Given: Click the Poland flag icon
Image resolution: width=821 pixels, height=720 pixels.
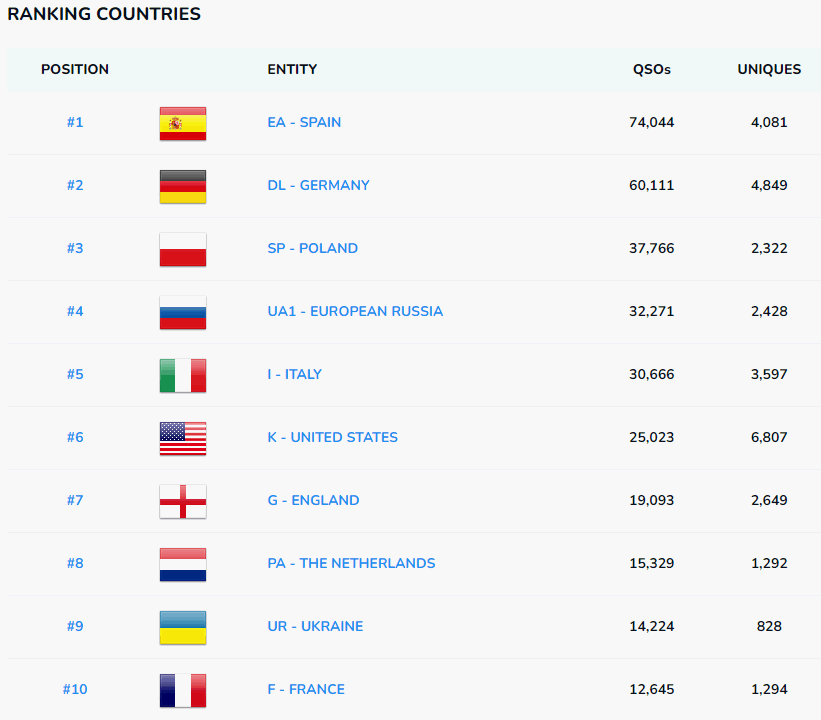Looking at the screenshot, I should [183, 249].
